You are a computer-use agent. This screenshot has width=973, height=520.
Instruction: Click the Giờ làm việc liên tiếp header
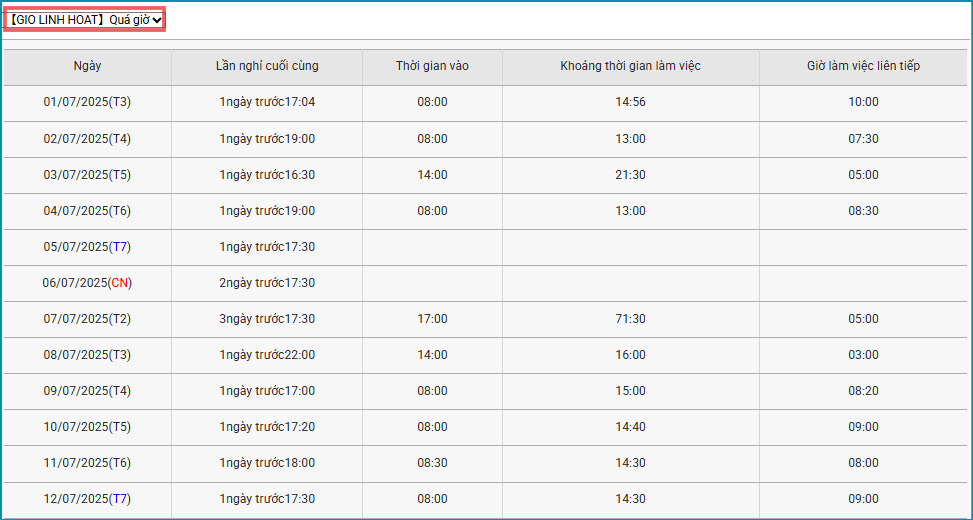pos(863,66)
